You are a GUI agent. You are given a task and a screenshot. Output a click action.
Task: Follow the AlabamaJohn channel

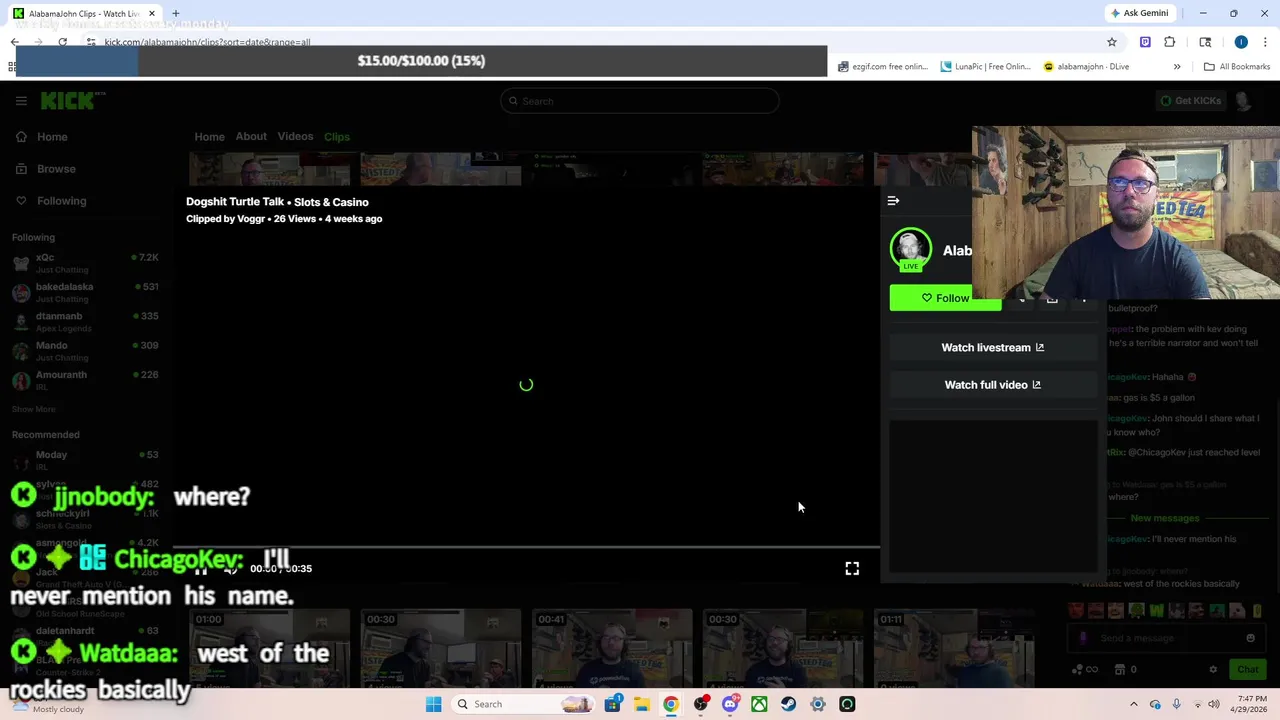945,298
